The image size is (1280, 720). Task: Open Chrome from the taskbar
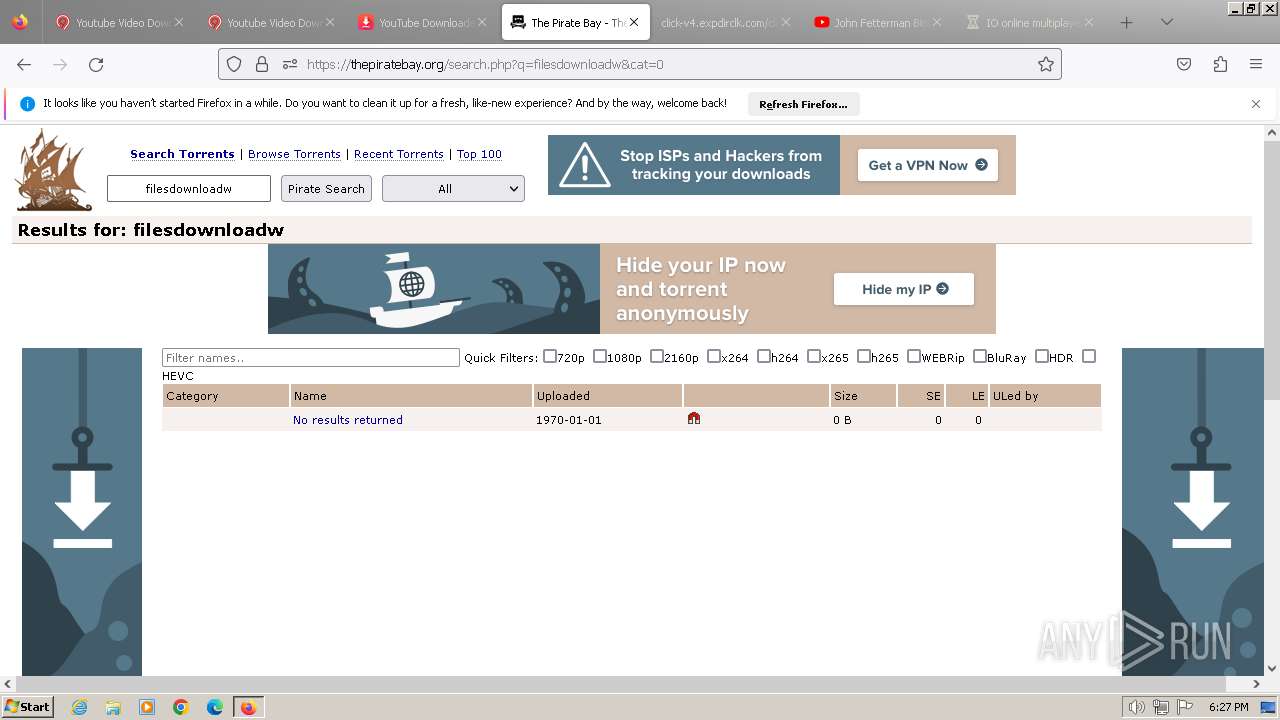181,707
